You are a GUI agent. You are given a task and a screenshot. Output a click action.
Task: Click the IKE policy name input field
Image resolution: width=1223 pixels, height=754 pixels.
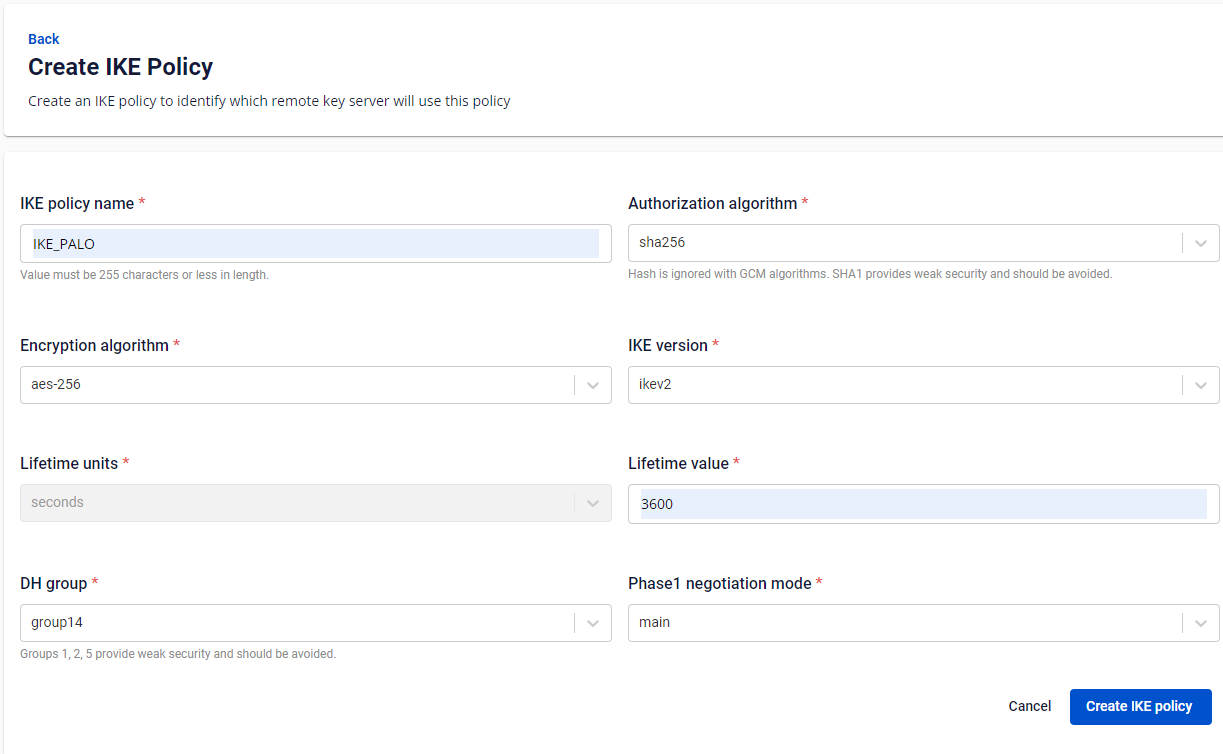[315, 243]
